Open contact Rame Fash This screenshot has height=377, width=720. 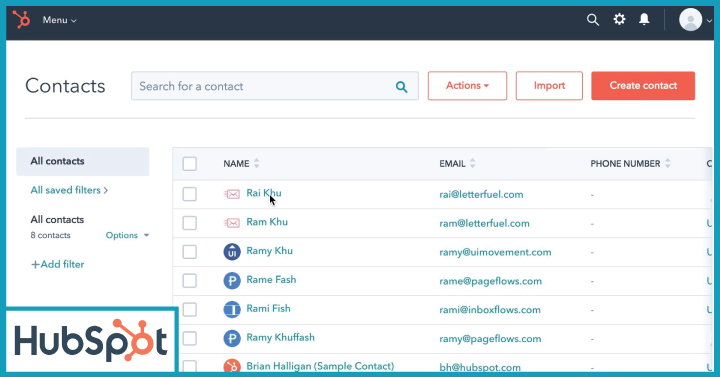271,280
